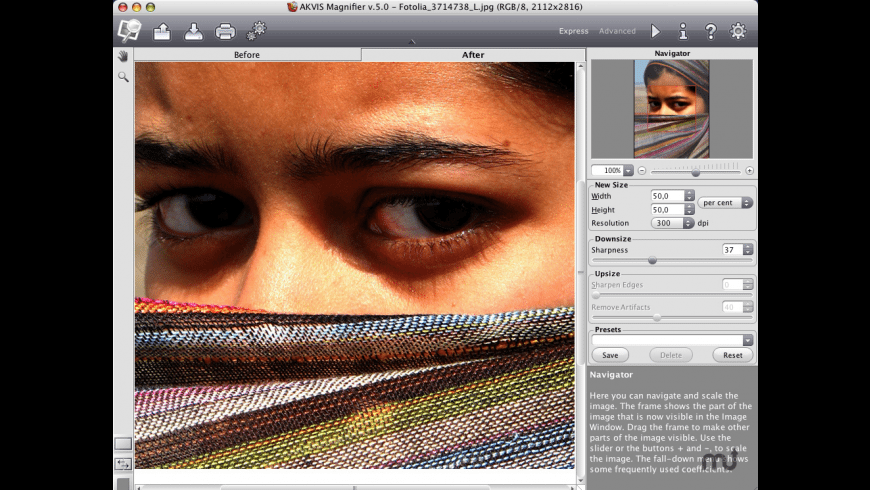Viewport: 870px width, 490px height.
Task: Save the image using the download icon
Action: coord(193,32)
